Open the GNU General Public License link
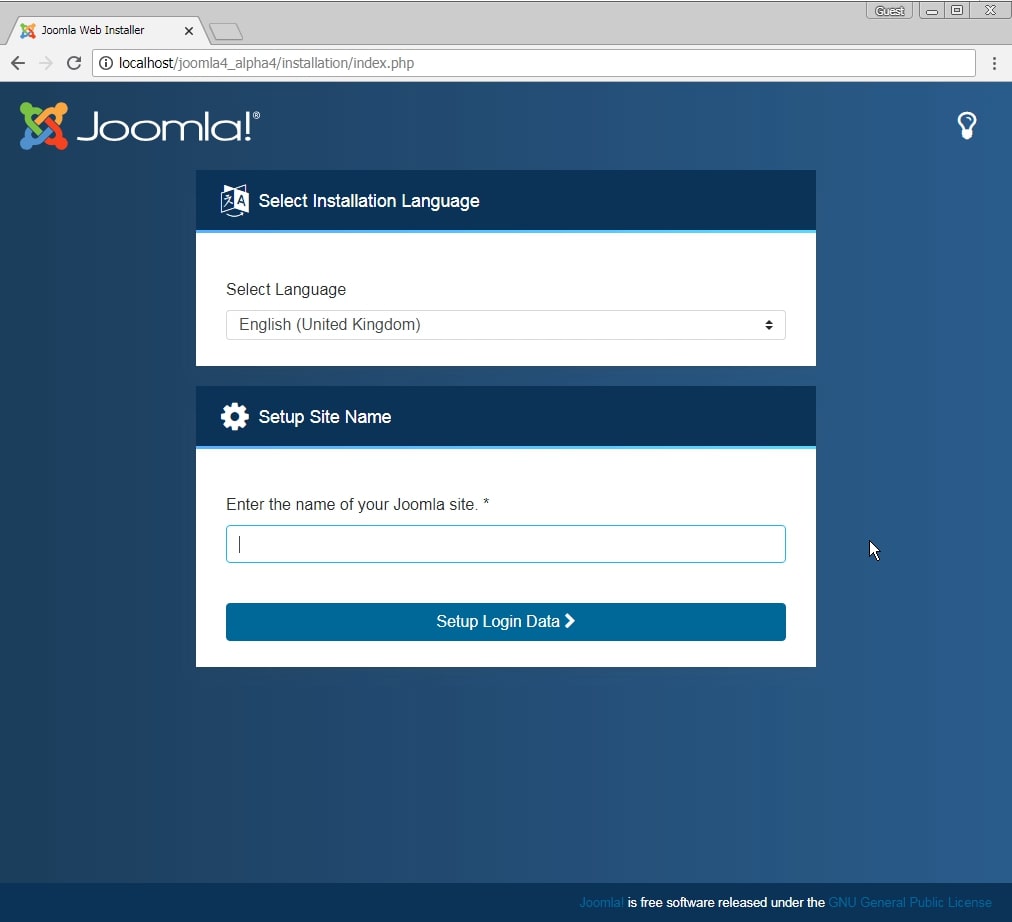 [x=910, y=902]
